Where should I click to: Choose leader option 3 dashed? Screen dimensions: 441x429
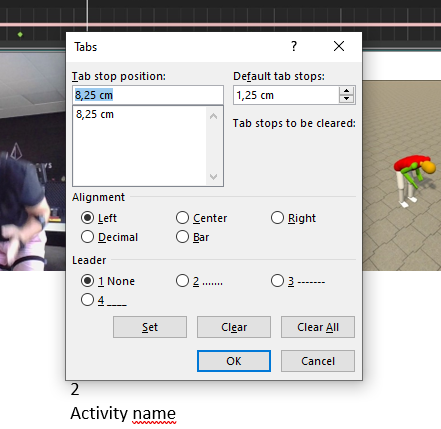(277, 281)
